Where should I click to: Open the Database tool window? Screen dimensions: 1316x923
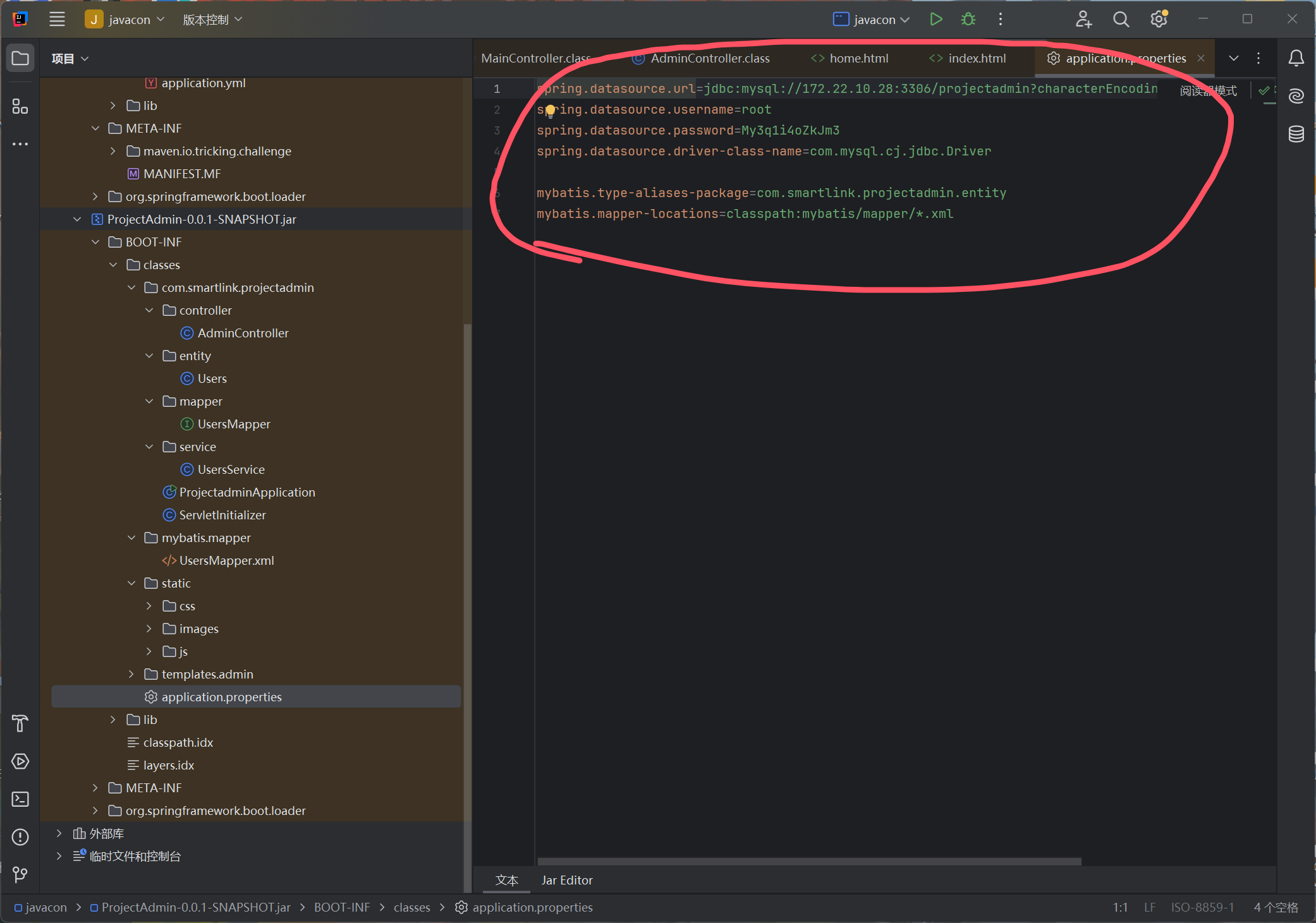coord(1296,134)
